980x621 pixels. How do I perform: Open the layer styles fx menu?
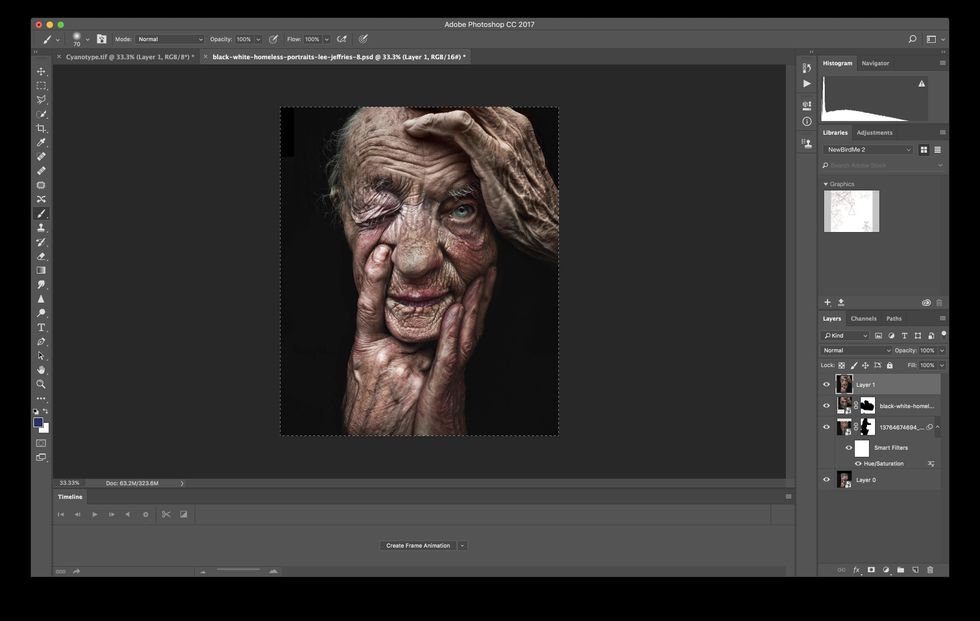tap(856, 569)
